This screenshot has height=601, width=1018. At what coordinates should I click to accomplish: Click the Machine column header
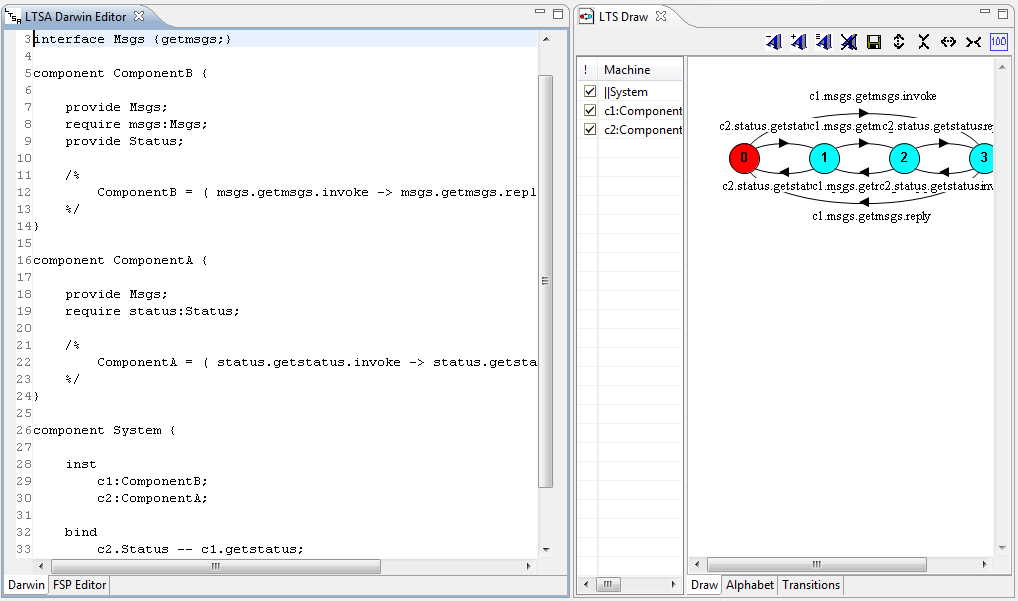tap(627, 70)
